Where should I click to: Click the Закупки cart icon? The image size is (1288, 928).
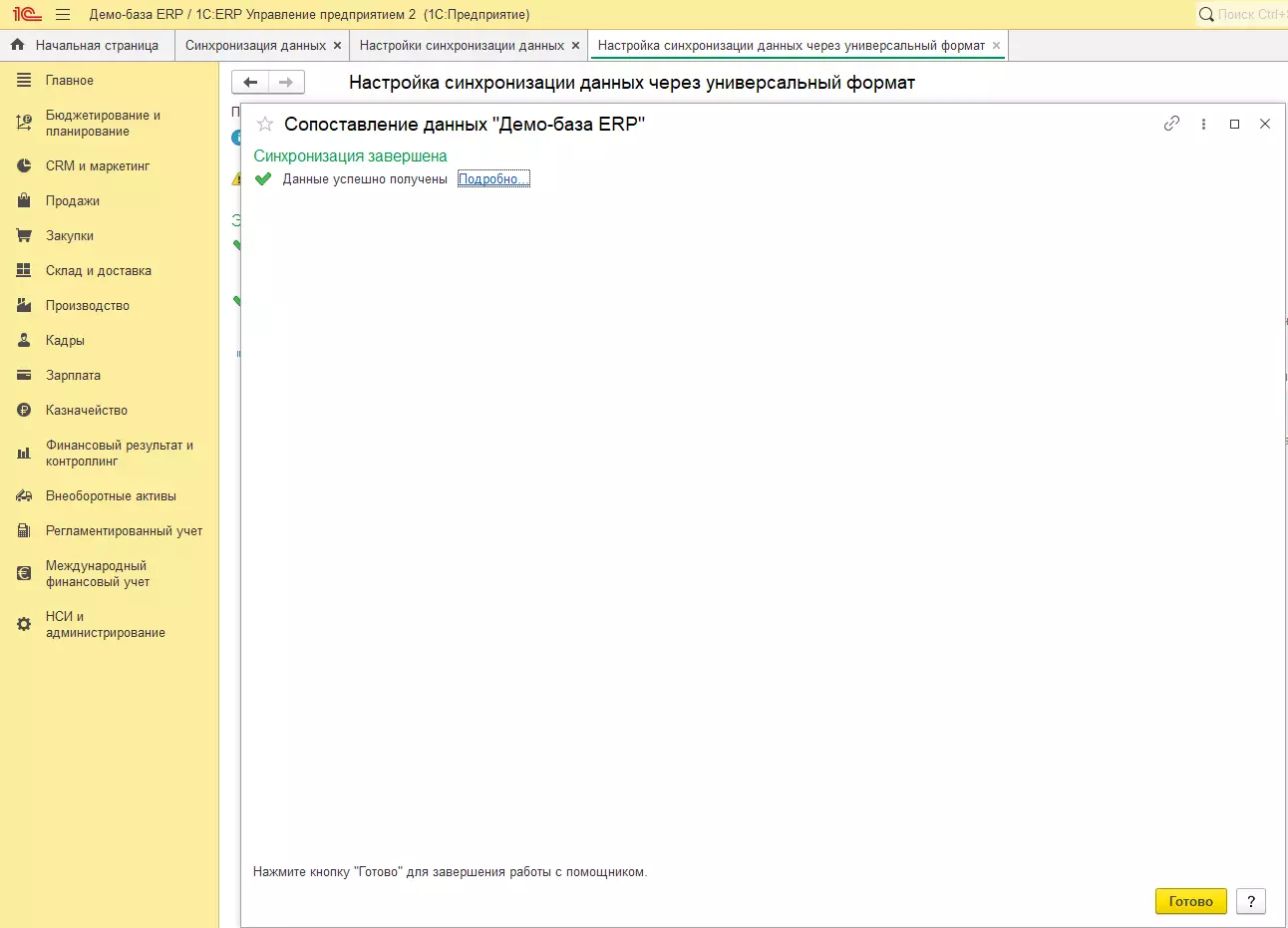(24, 236)
